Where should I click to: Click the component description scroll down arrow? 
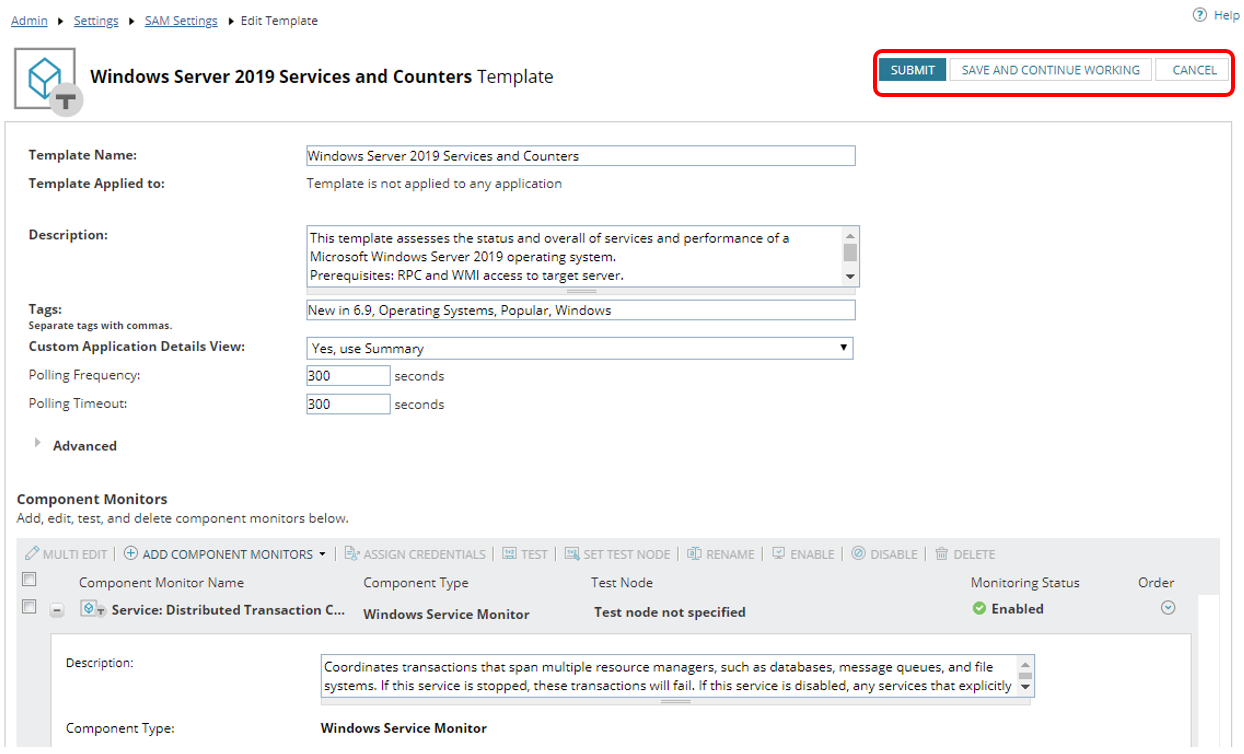pyautogui.click(x=1025, y=687)
